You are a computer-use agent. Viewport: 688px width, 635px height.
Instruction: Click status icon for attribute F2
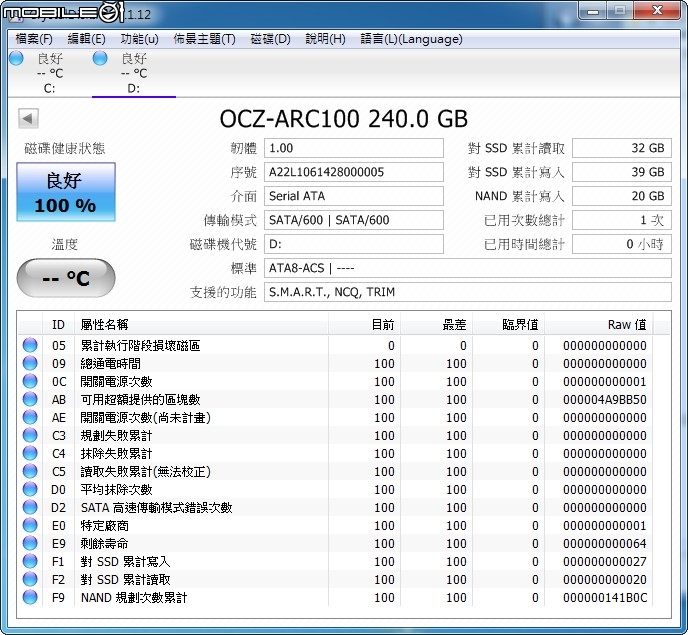tap(30, 579)
